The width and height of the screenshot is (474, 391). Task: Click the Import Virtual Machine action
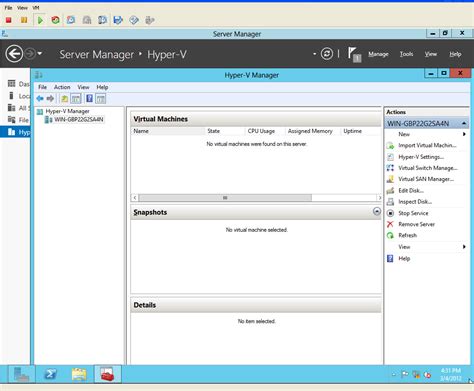427,146
